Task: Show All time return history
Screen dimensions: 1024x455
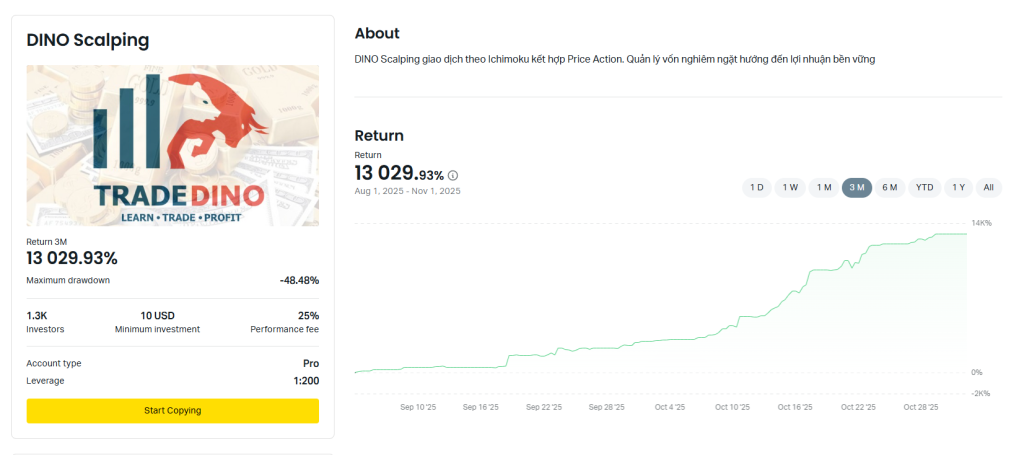Action: (x=988, y=187)
